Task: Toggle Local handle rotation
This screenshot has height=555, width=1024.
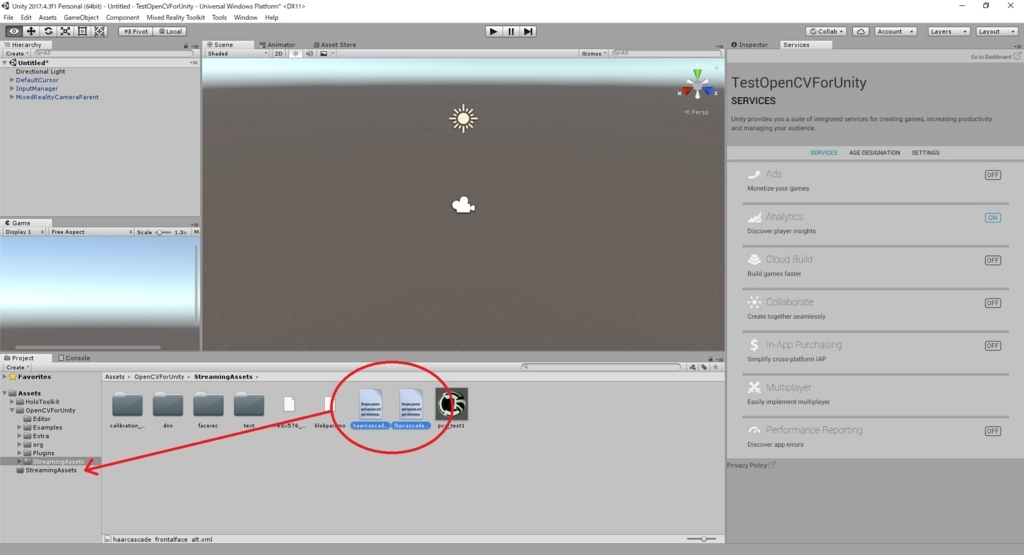Action: (x=170, y=31)
